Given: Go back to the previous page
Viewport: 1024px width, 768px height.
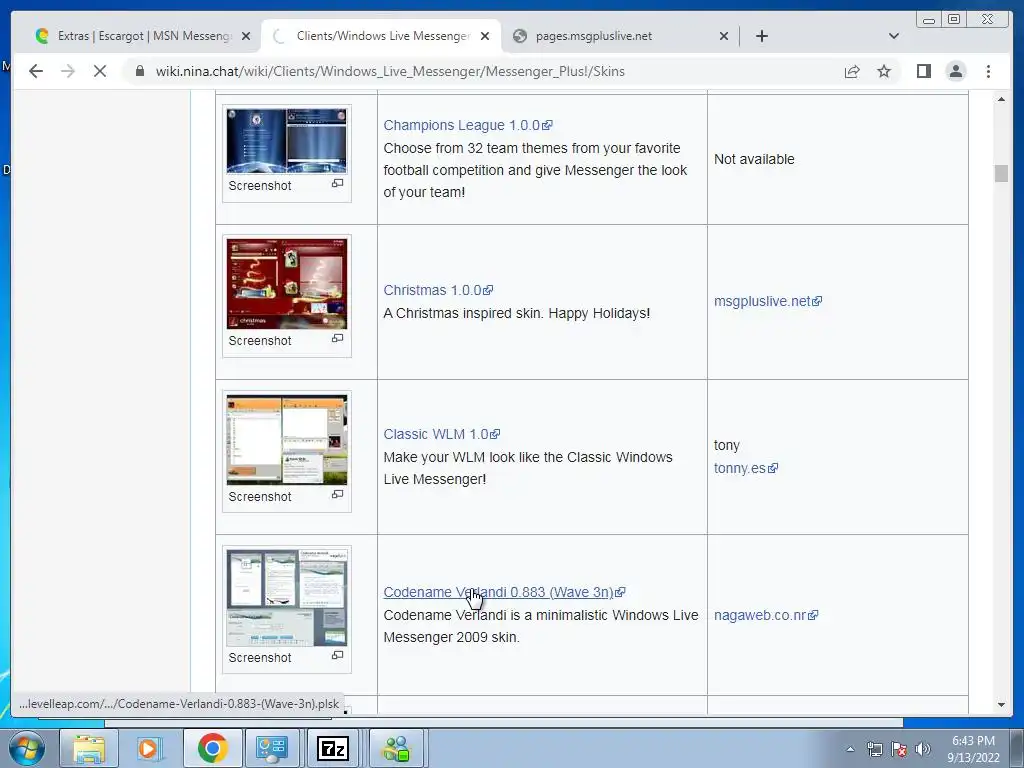Looking at the screenshot, I should pyautogui.click(x=36, y=71).
